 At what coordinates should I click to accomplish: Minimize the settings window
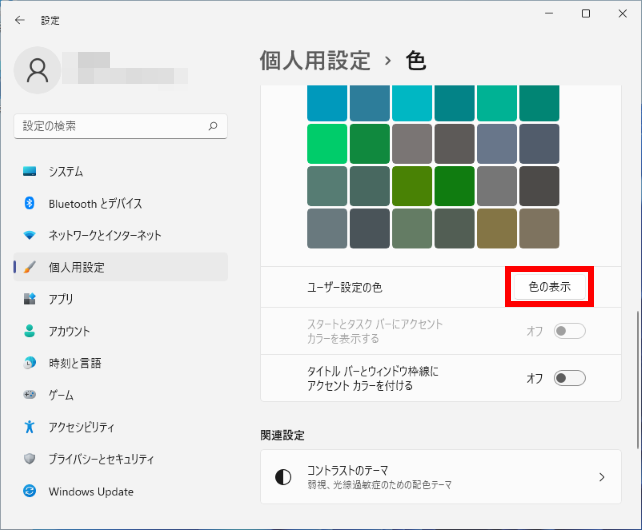point(549,14)
